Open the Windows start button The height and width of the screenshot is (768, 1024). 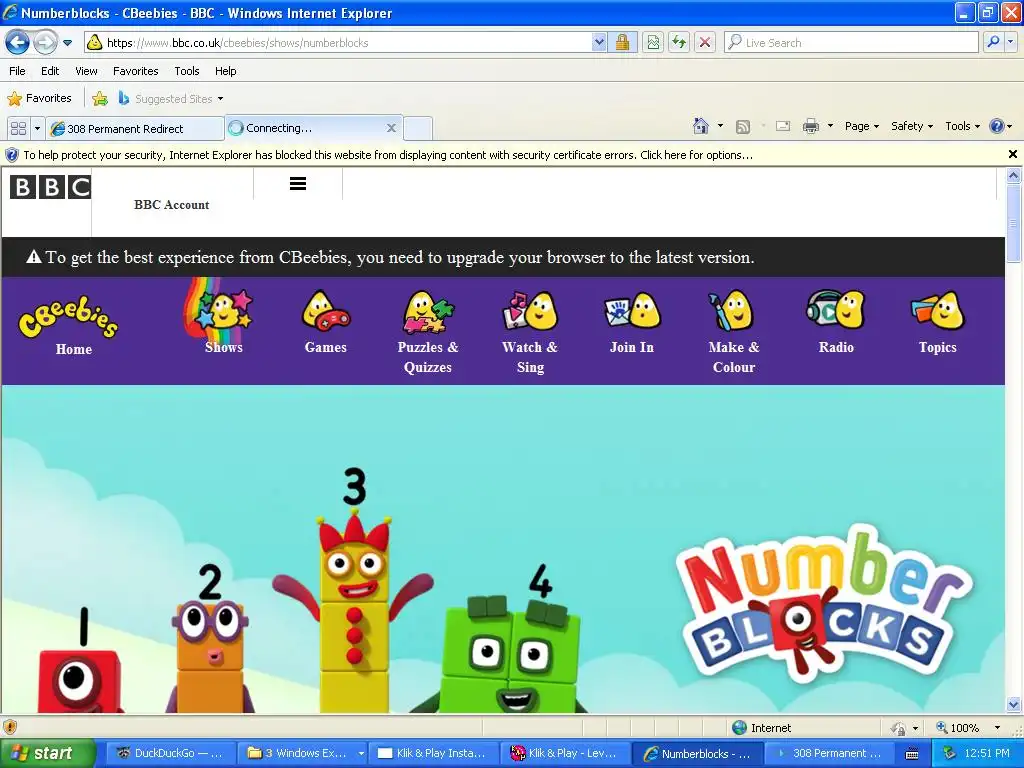pyautogui.click(x=47, y=753)
